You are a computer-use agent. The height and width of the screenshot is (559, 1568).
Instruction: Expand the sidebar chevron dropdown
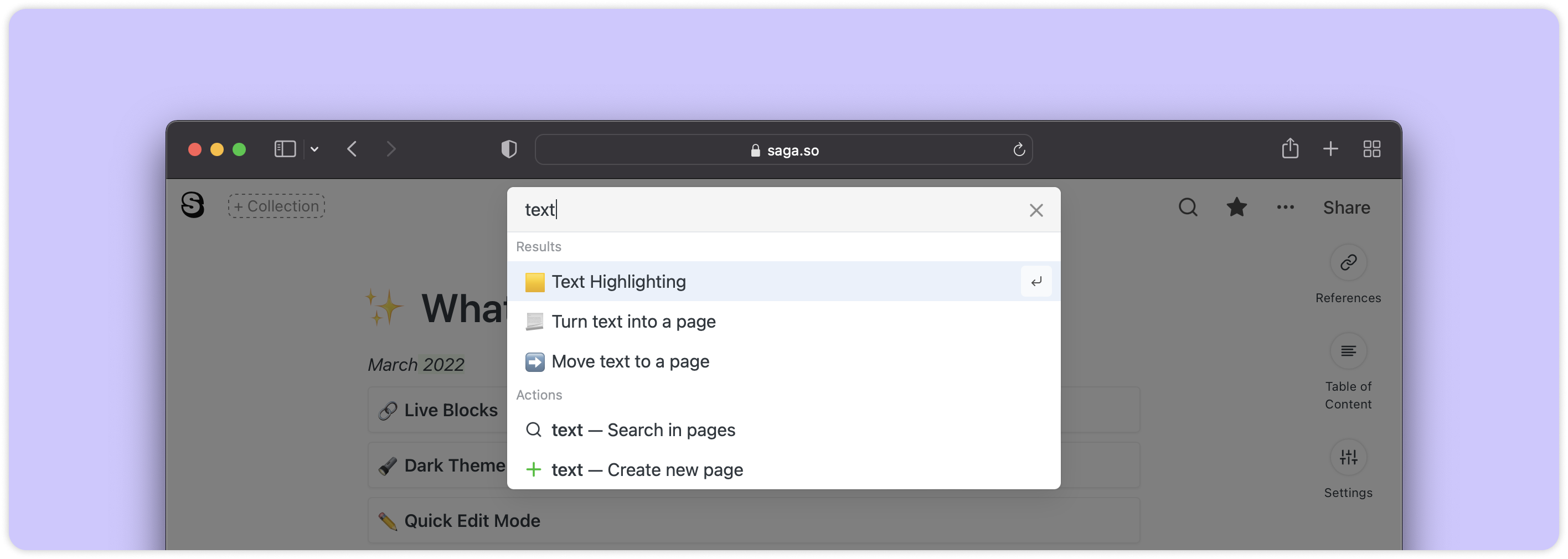tap(314, 149)
